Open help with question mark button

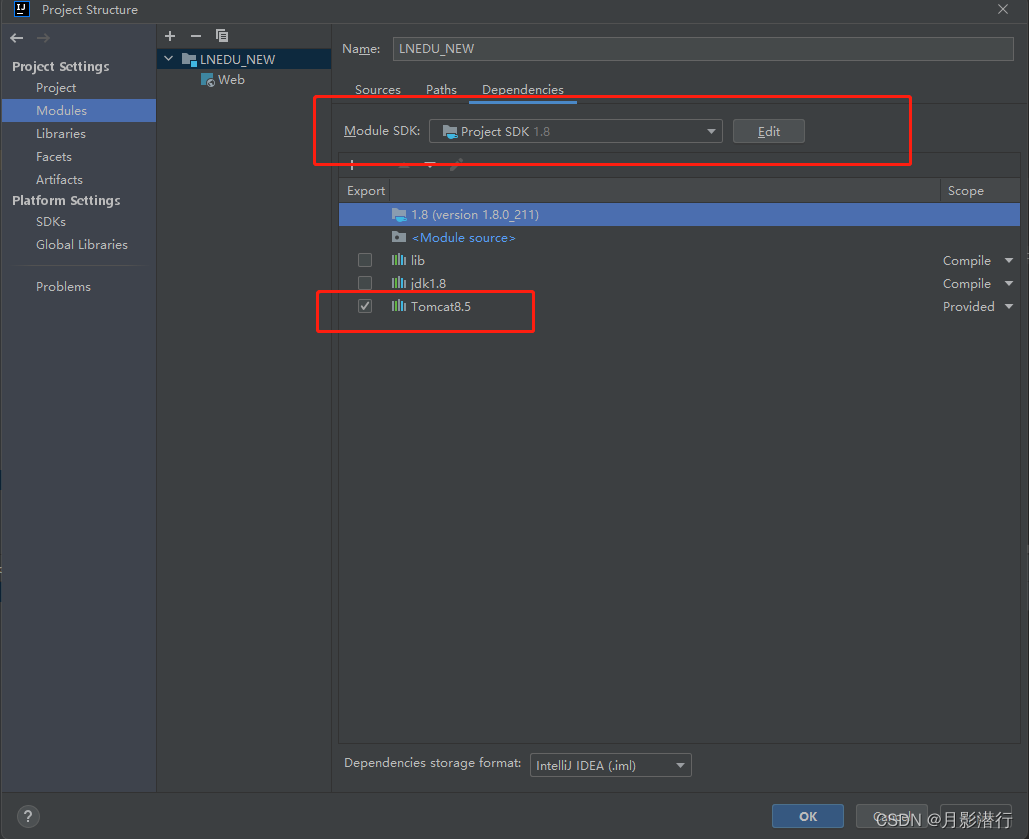click(x=28, y=816)
